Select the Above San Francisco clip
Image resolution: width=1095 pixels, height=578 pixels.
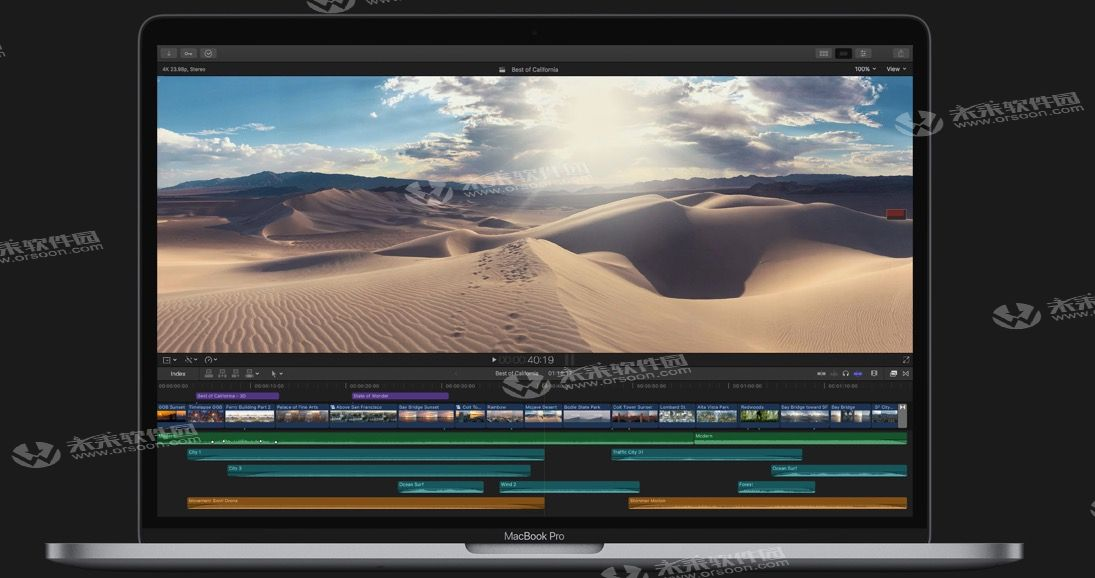[x=363, y=414]
